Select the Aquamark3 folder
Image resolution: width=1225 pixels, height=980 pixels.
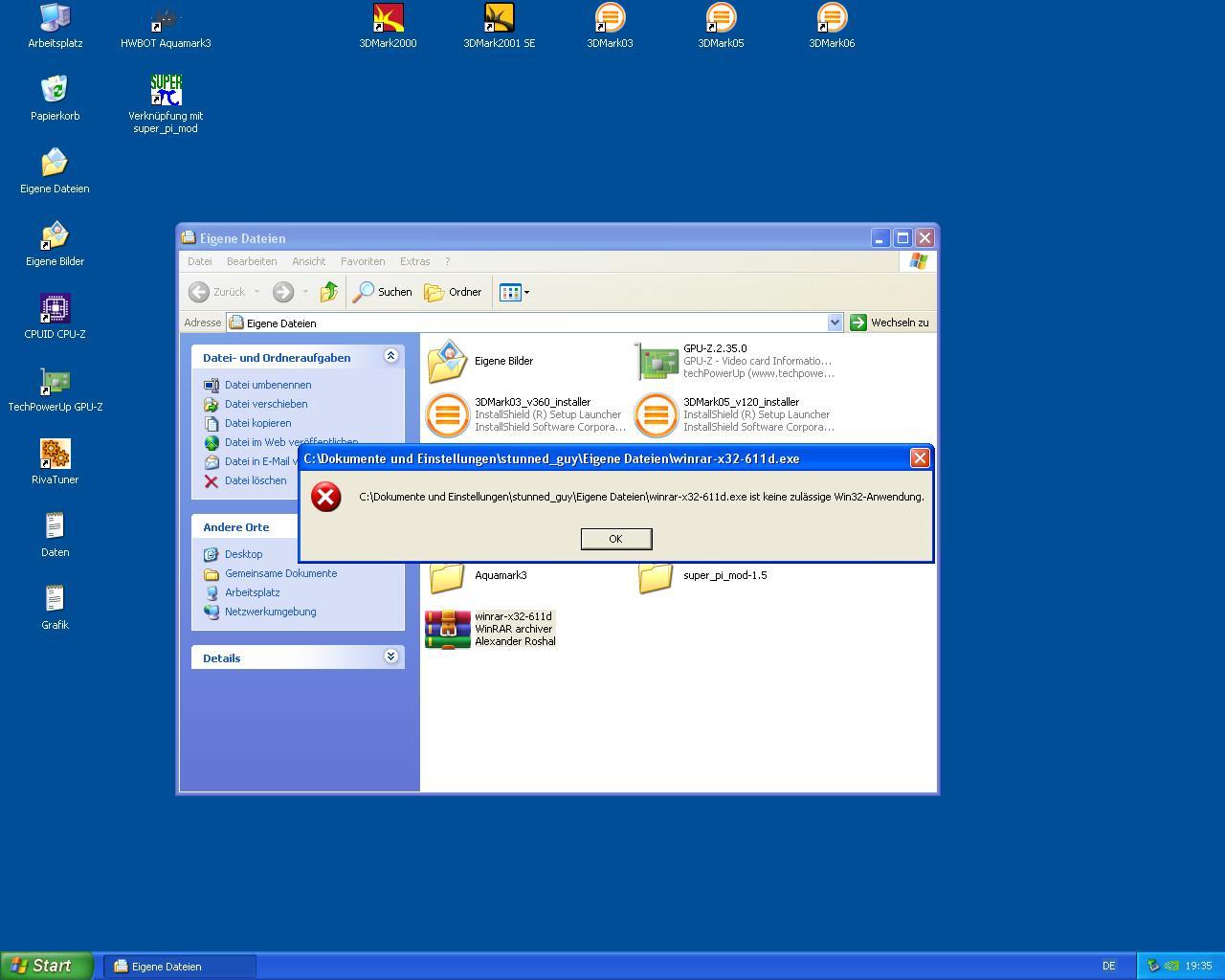(477, 575)
